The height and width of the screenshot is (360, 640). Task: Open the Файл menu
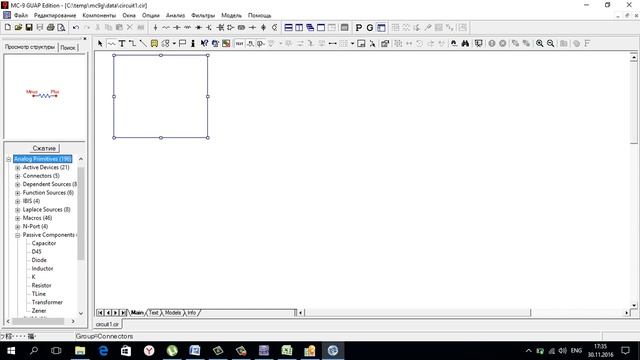tap(21, 15)
